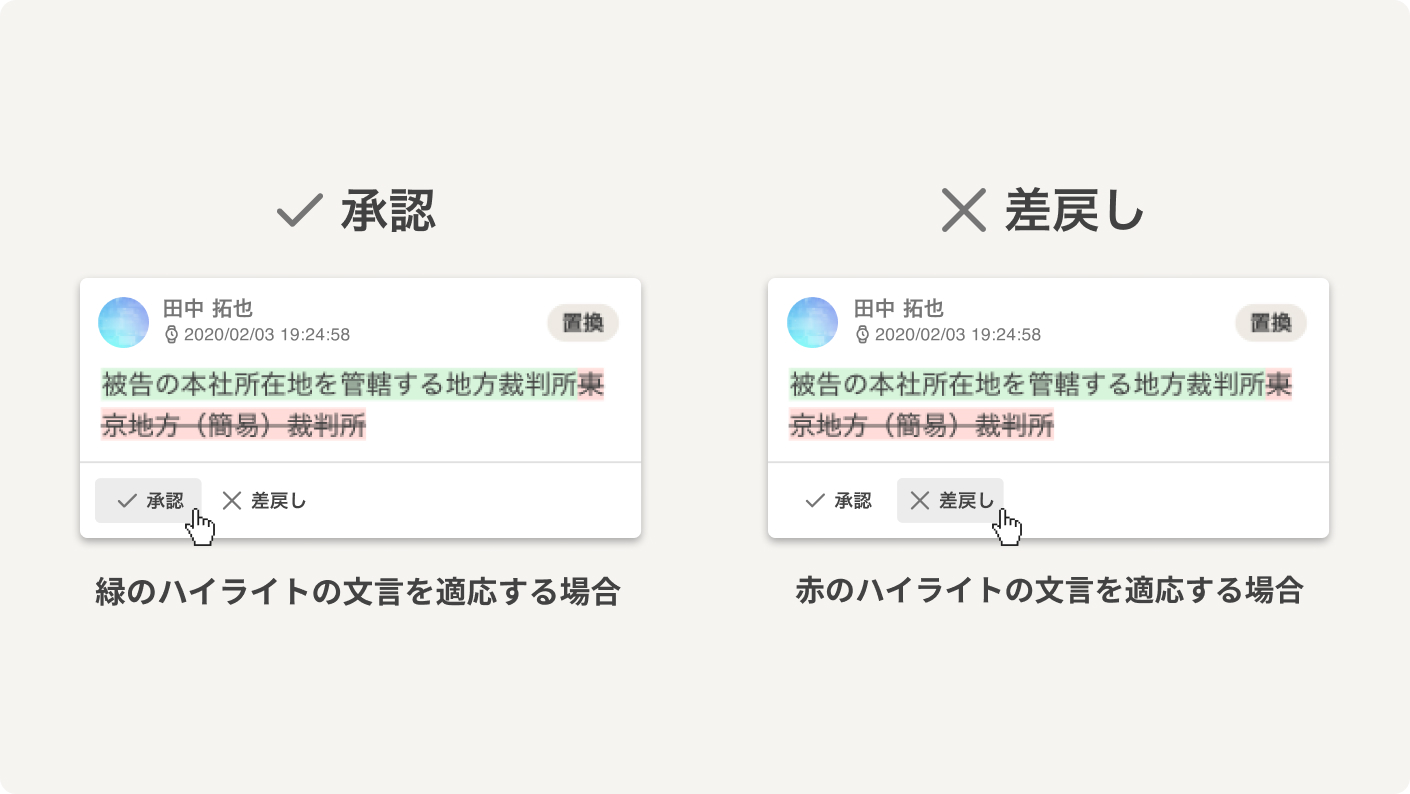The image size is (1410, 794).
Task: Click the watch icon before the timestamp under 差戻し heading
Action: 862,334
